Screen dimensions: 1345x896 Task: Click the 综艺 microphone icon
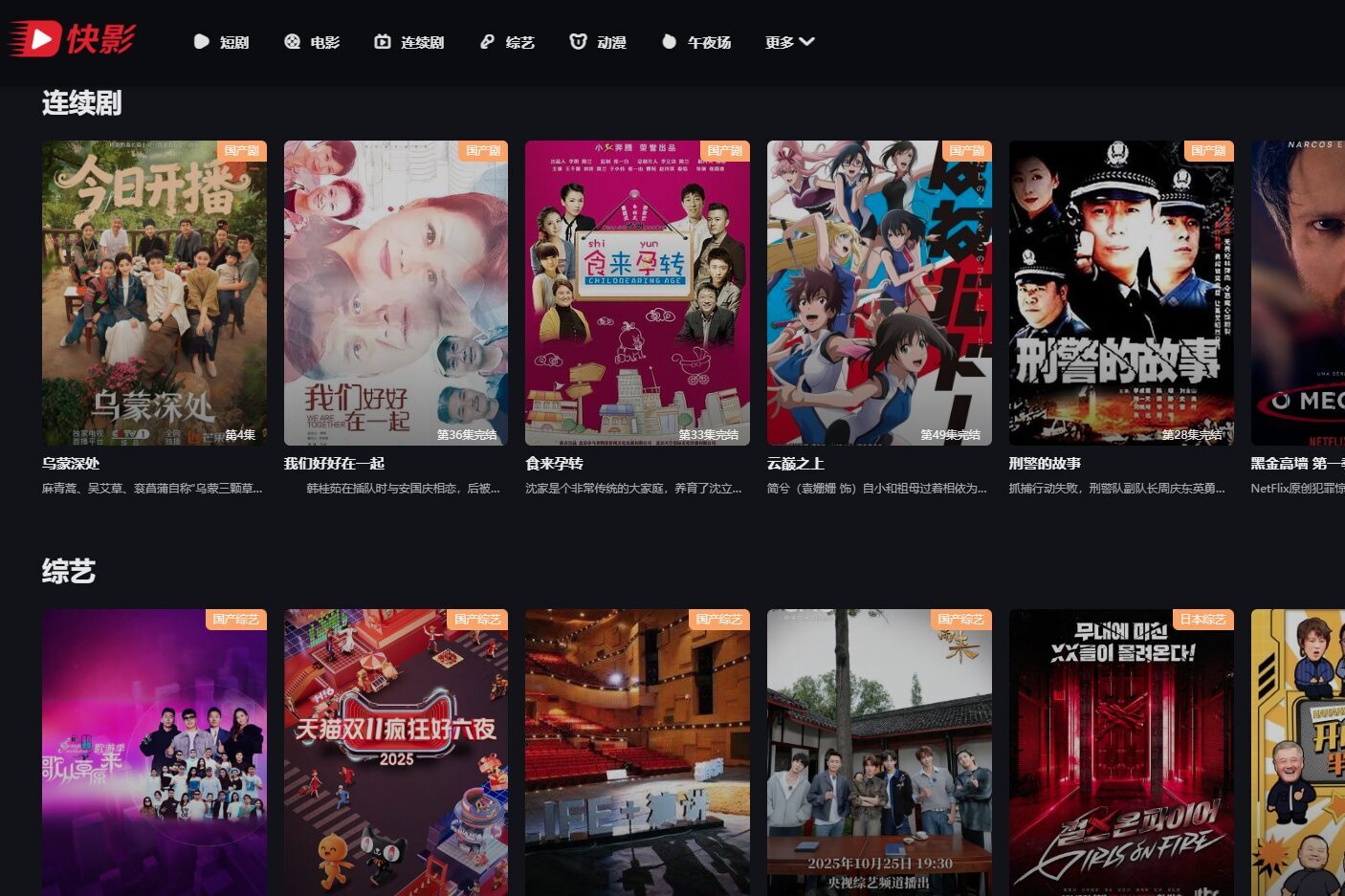pos(488,42)
